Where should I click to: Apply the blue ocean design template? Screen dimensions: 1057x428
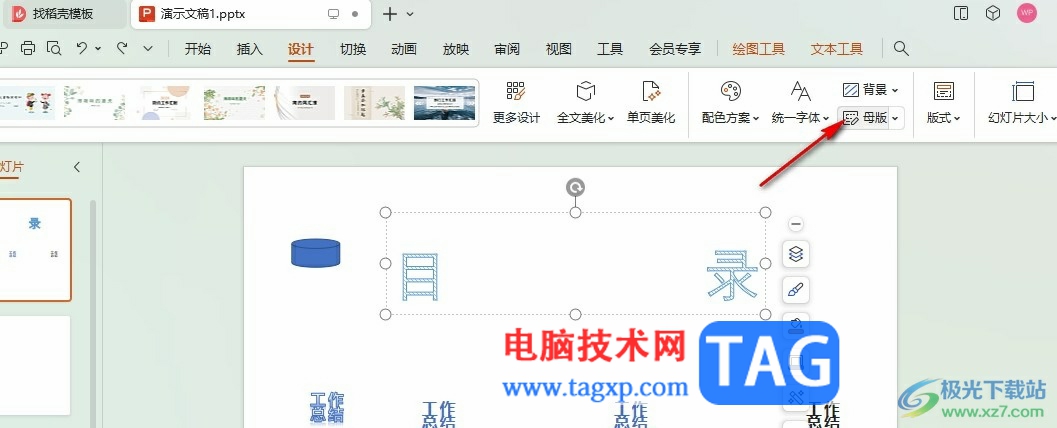coord(444,102)
